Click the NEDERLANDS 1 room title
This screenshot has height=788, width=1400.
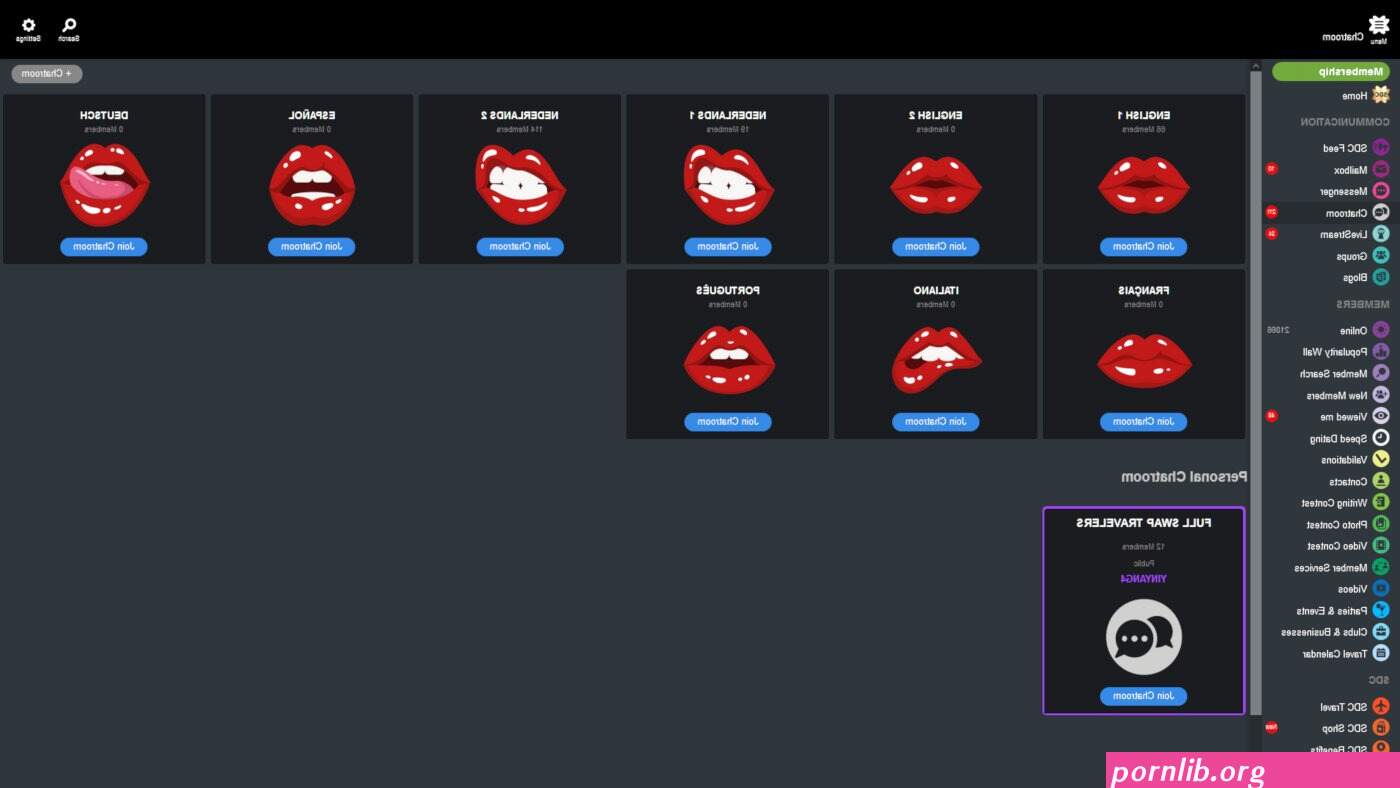click(x=728, y=115)
